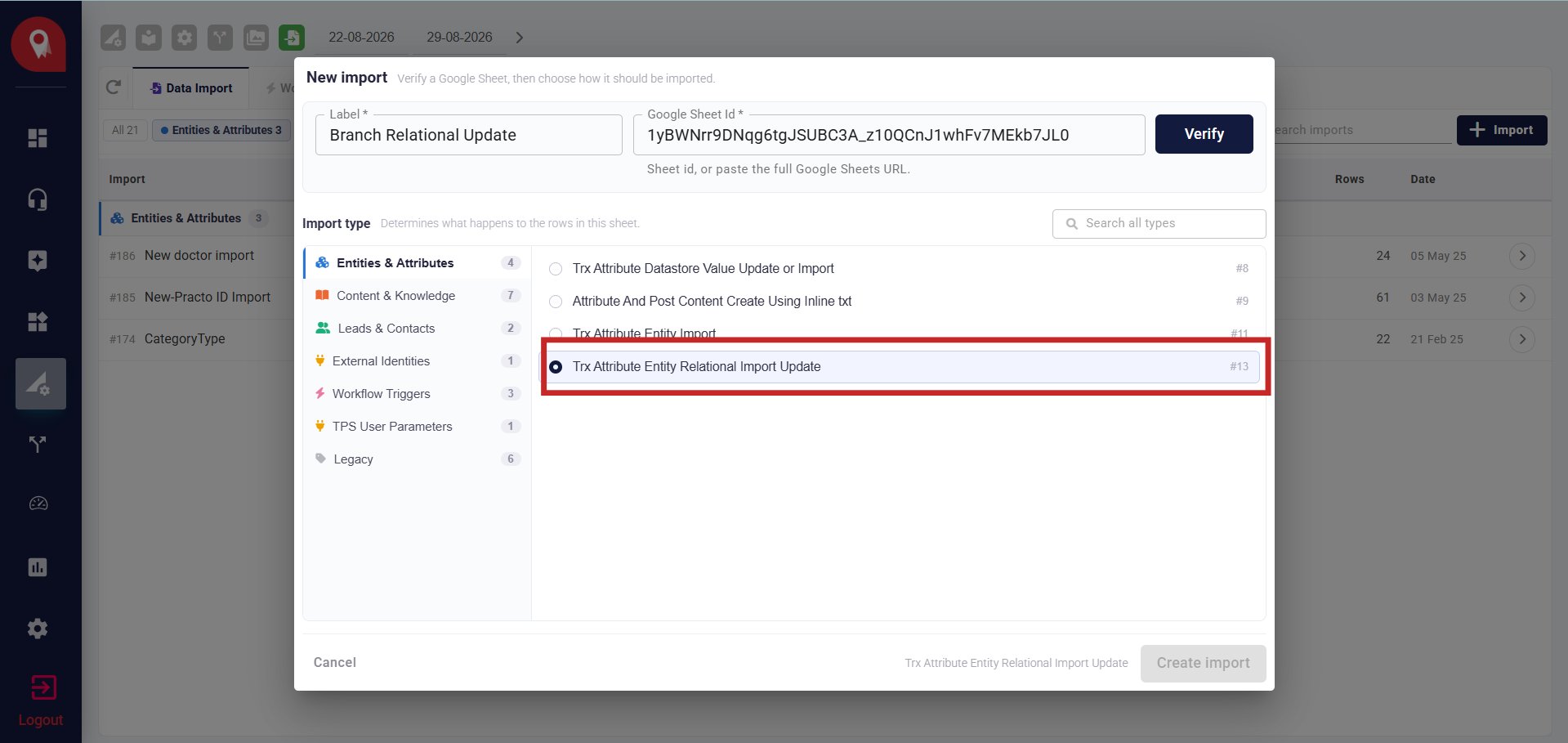Click the Logout icon
Image resolution: width=1568 pixels, height=743 pixels.
click(42, 687)
